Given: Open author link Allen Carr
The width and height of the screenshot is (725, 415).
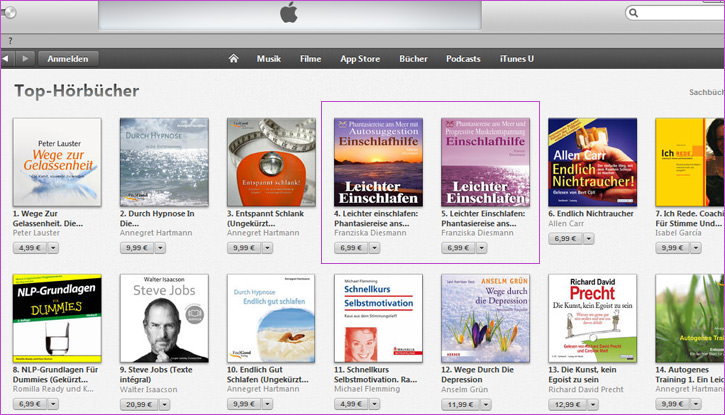Looking at the screenshot, I should [566, 223].
